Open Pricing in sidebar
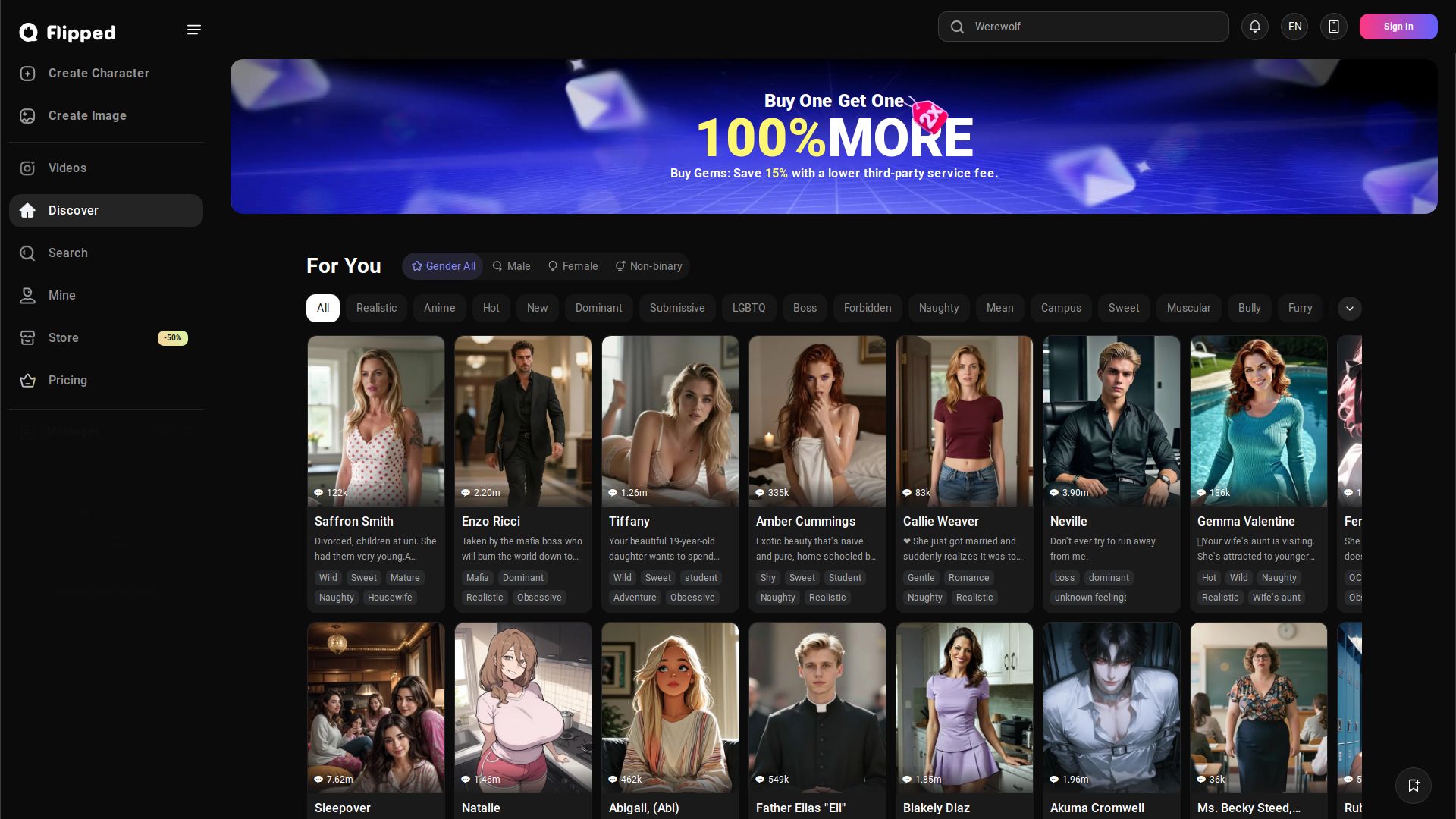 coord(106,380)
